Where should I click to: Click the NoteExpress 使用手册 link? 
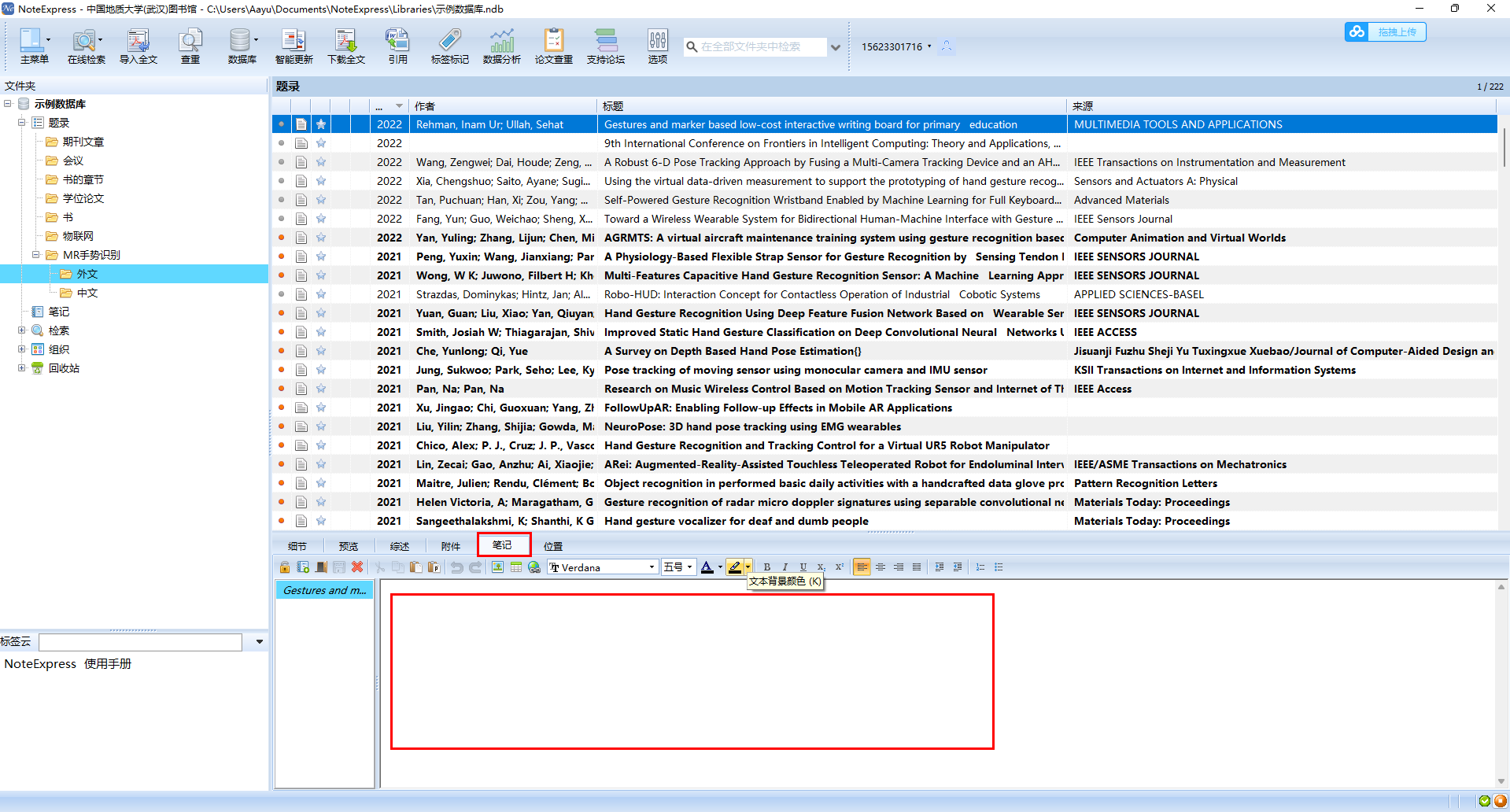[x=68, y=664]
